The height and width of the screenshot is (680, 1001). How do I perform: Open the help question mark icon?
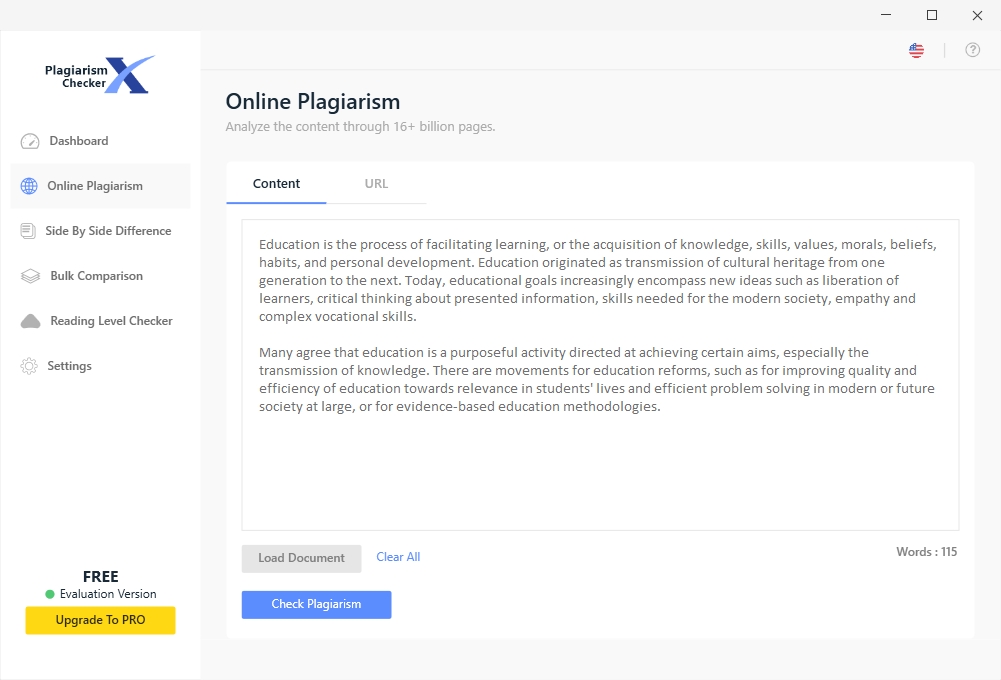point(972,49)
